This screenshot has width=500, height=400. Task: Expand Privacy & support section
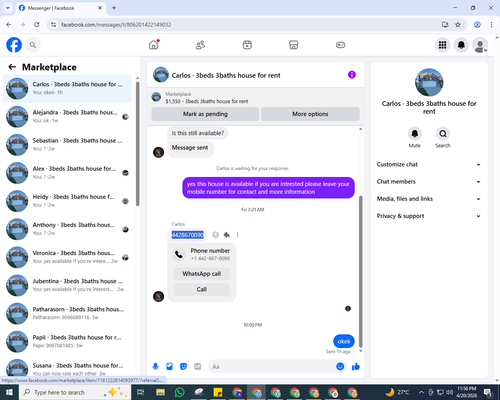[x=429, y=216]
